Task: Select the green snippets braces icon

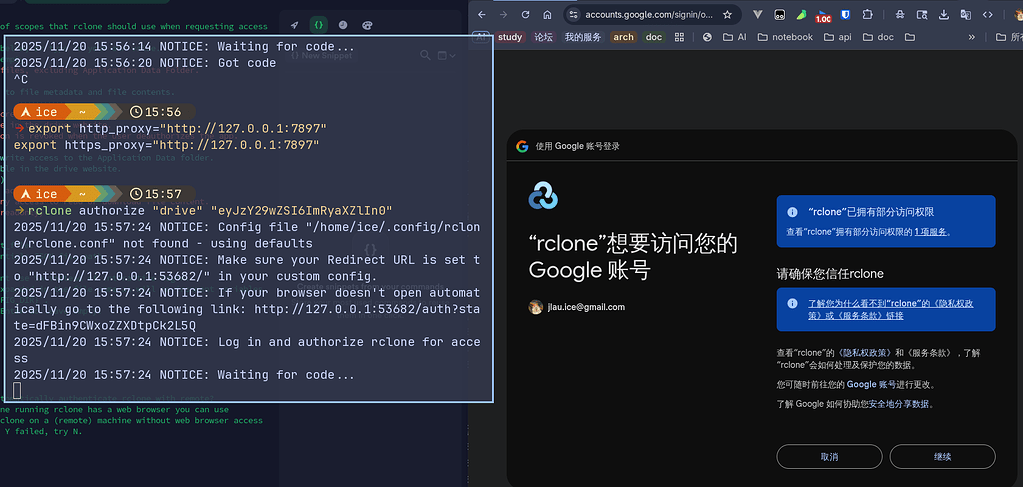Action: pos(318,25)
